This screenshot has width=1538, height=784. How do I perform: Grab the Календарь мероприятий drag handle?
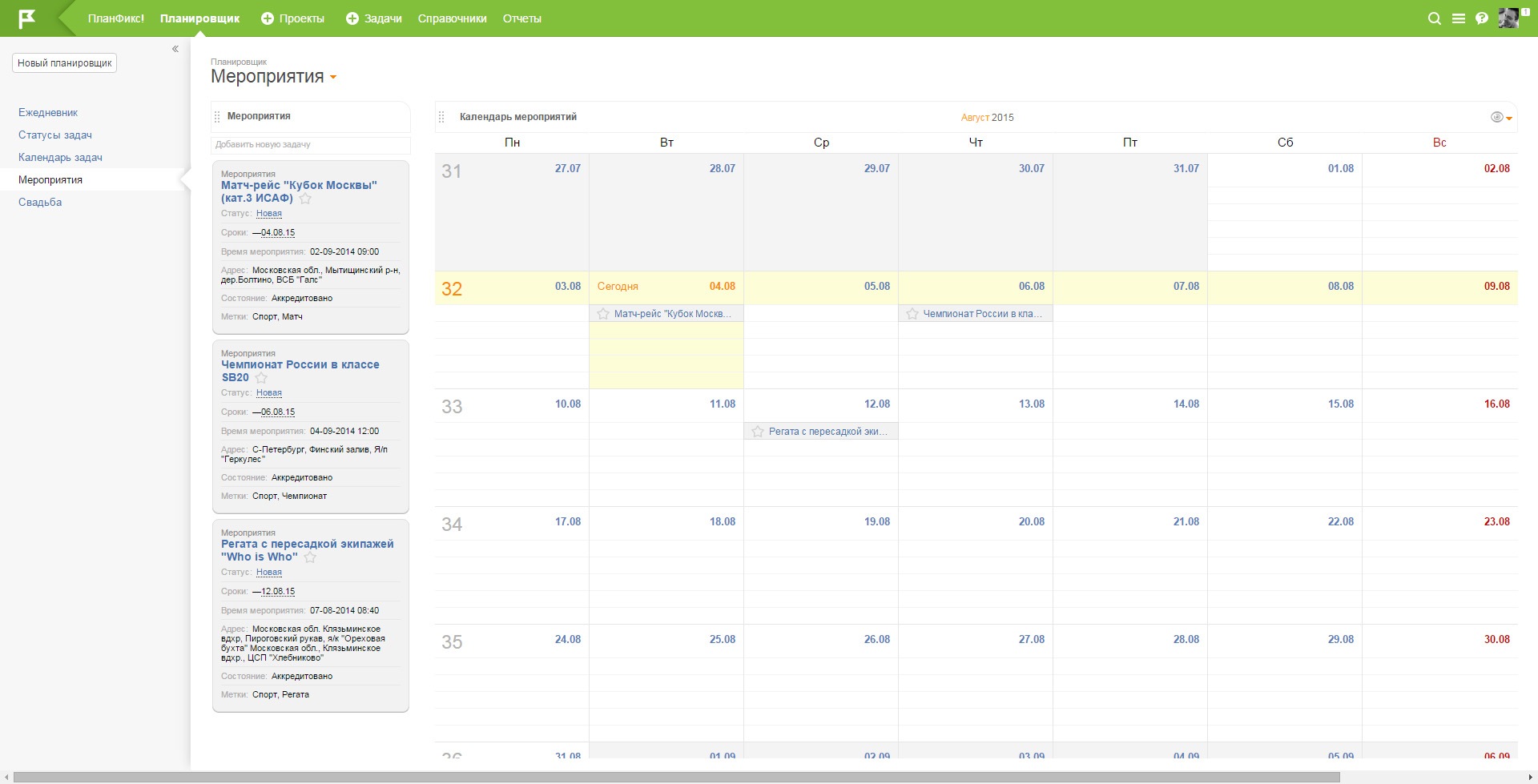[x=441, y=117]
